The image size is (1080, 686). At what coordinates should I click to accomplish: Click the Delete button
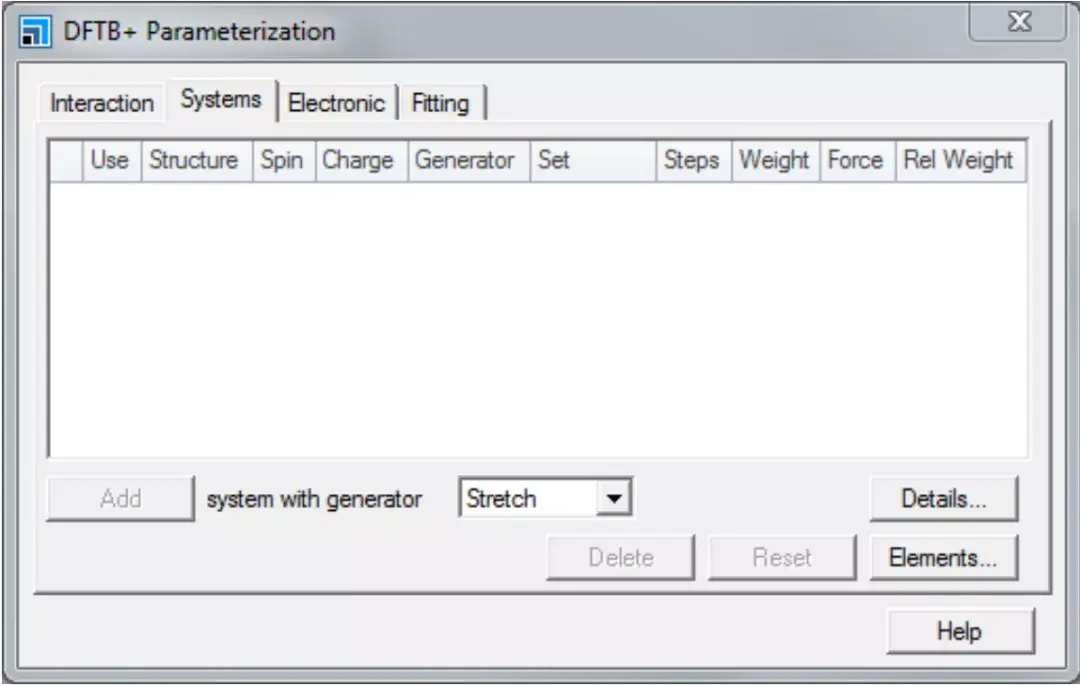point(621,557)
